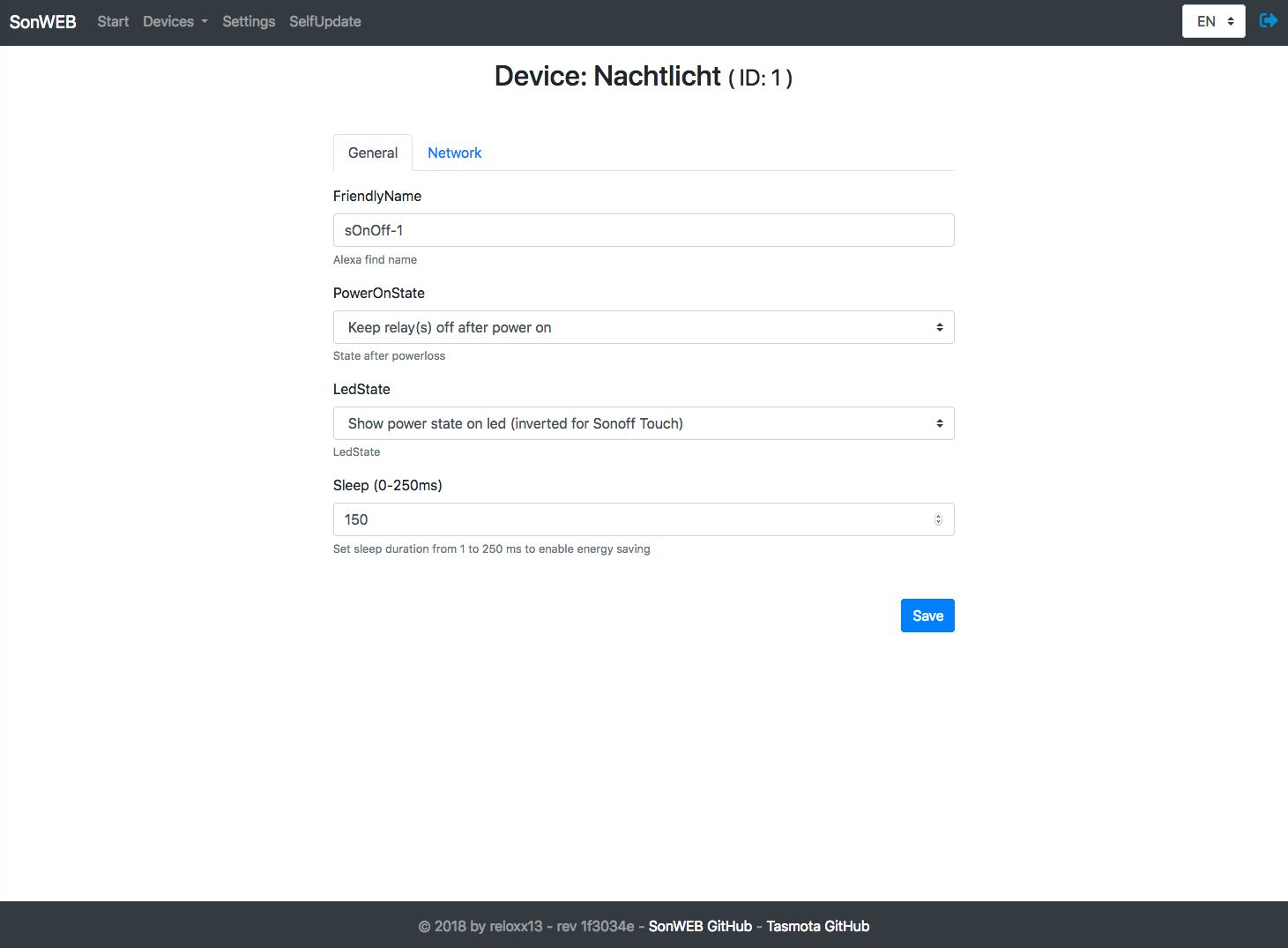Image resolution: width=1288 pixels, height=948 pixels.
Task: Select the General tab
Action: pos(373,153)
